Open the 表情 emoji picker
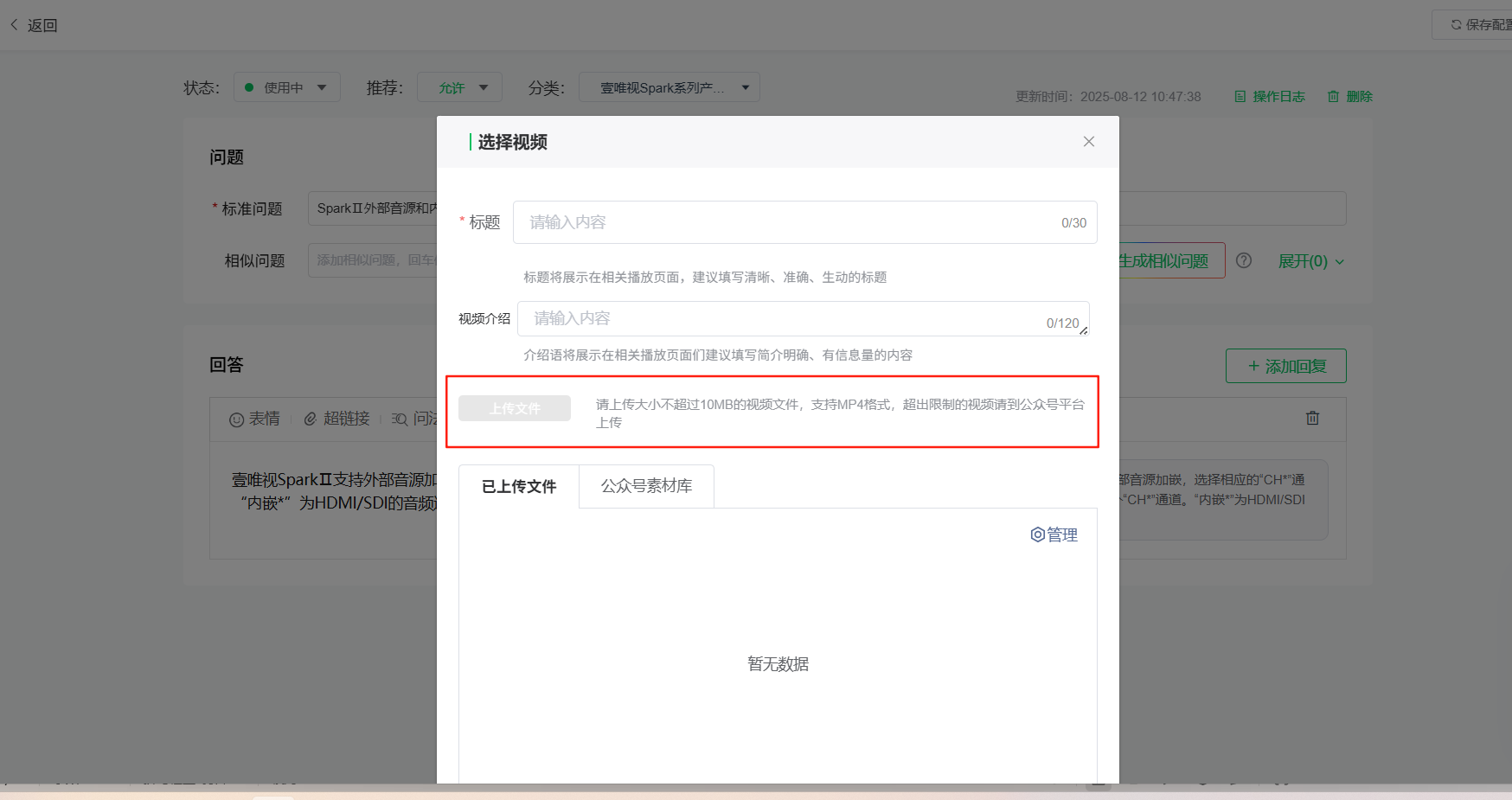 254,419
